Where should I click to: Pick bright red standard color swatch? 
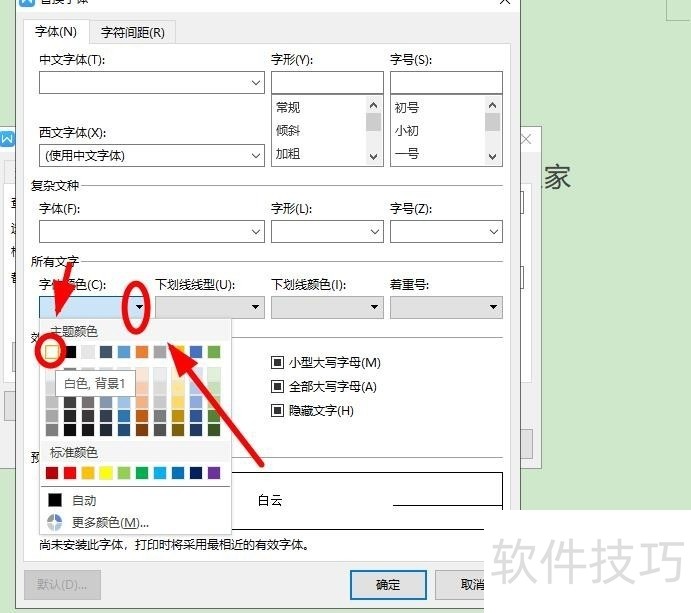70,473
